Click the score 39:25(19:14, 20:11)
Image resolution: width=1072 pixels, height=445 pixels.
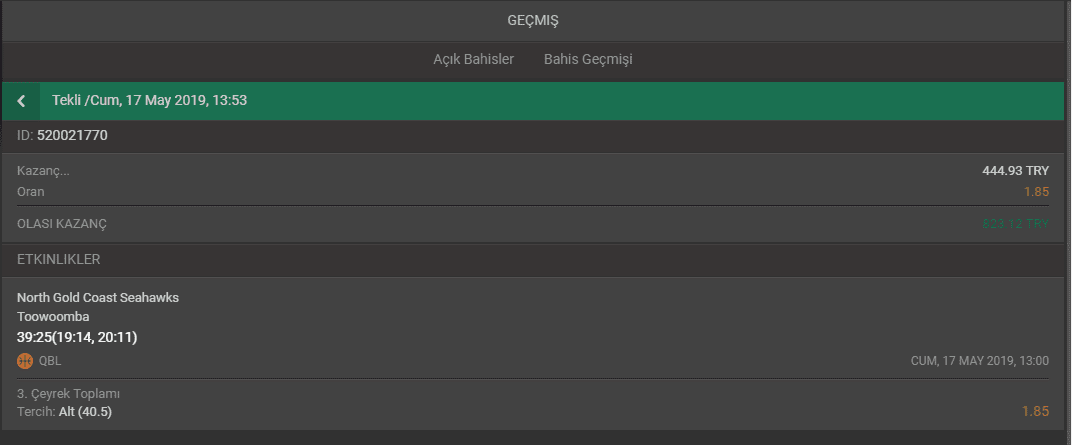[x=77, y=337]
